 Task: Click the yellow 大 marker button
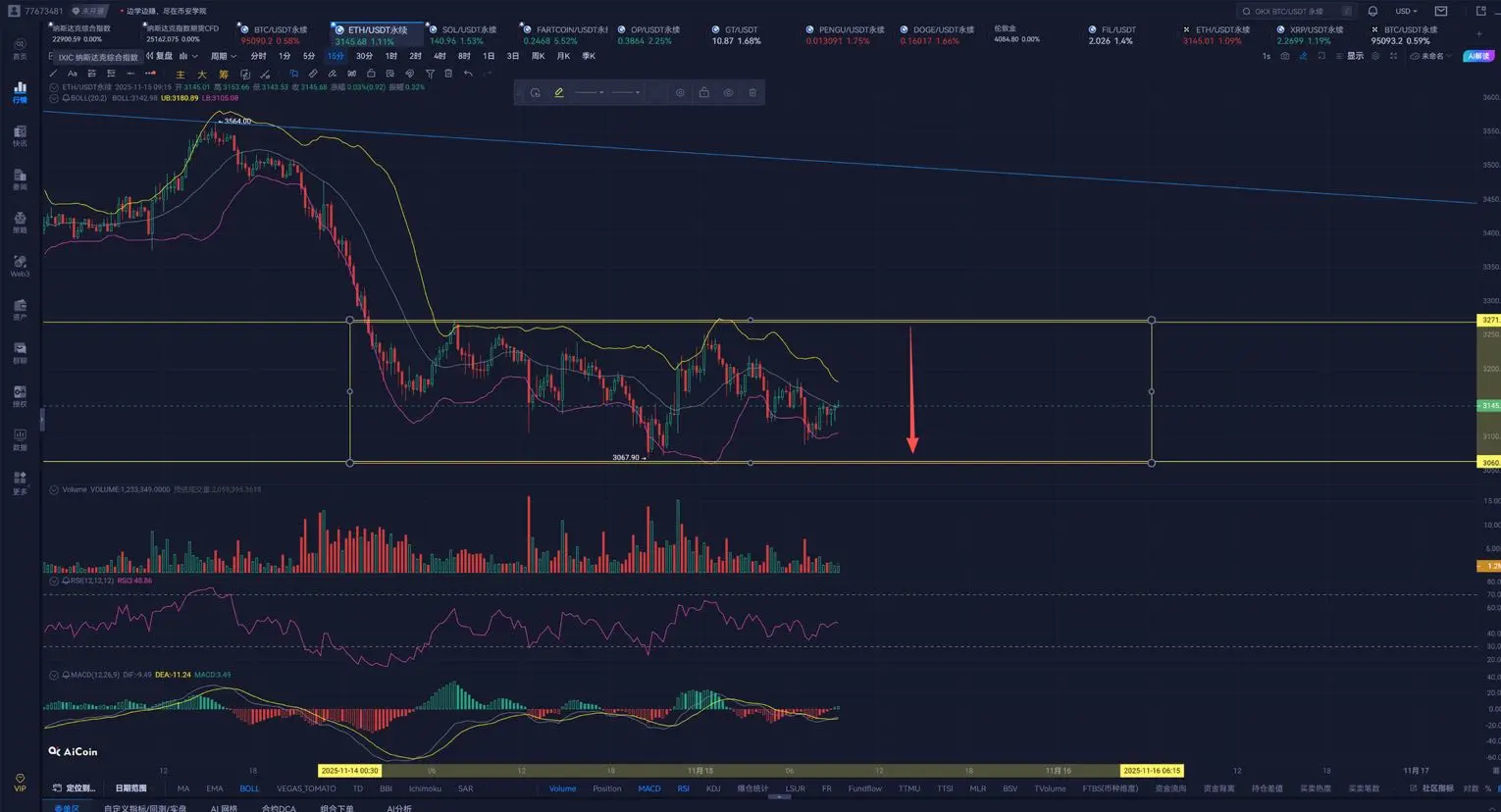click(x=202, y=74)
